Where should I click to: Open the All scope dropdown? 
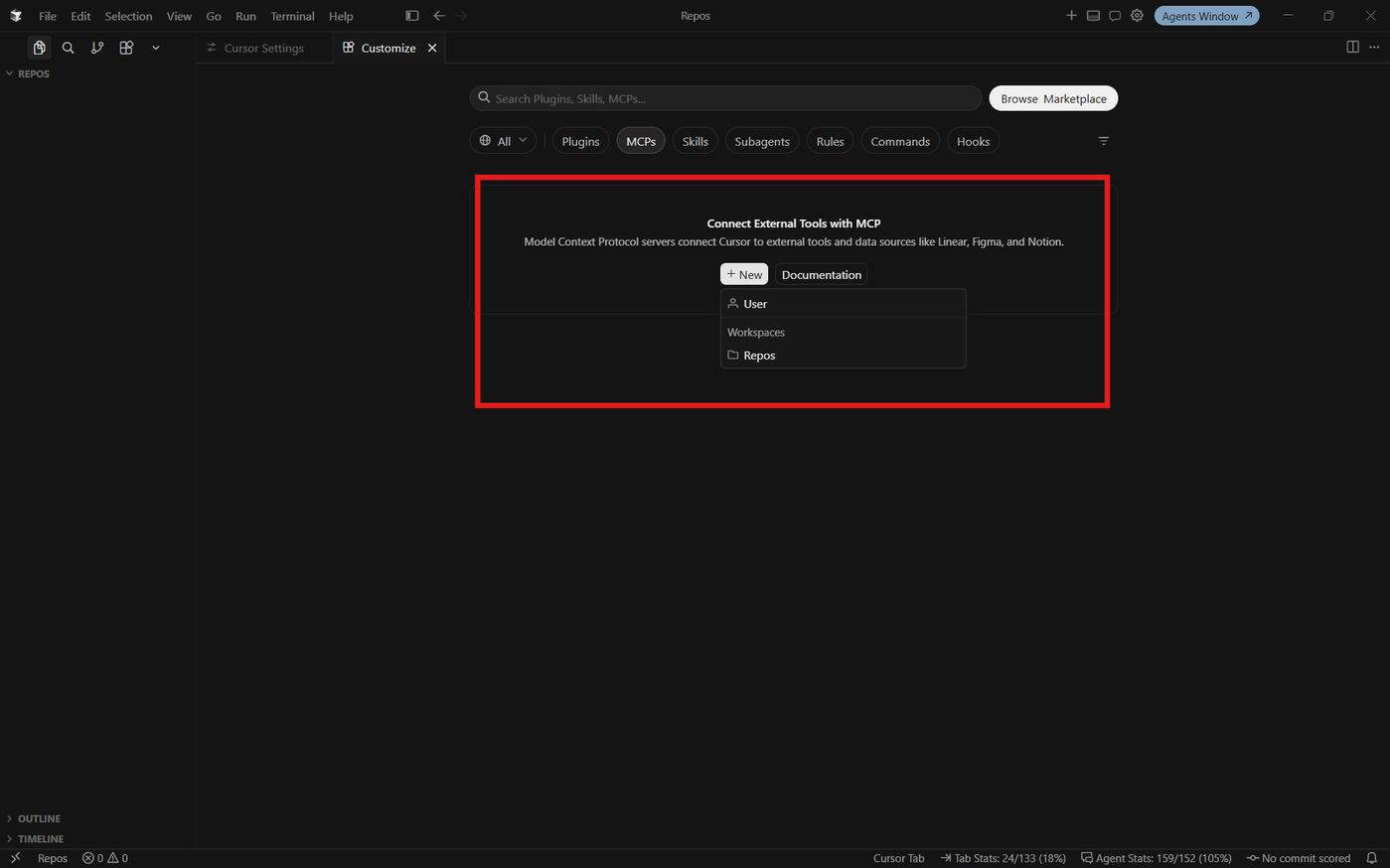[504, 141]
